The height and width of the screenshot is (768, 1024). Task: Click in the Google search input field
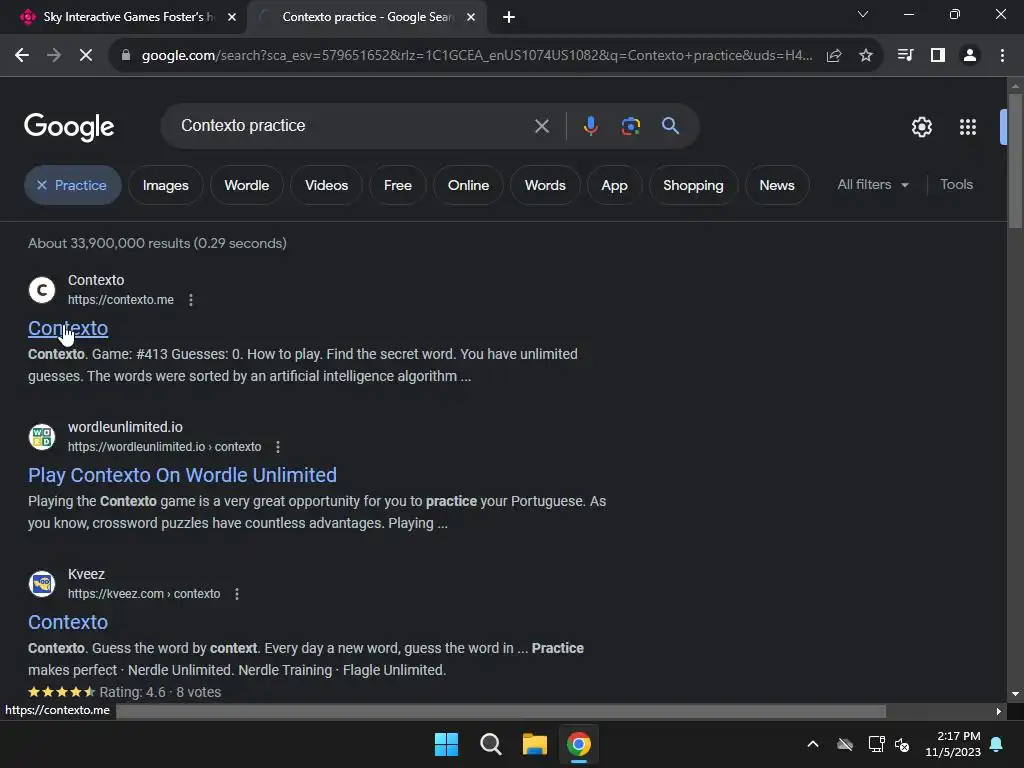[x=353, y=125]
